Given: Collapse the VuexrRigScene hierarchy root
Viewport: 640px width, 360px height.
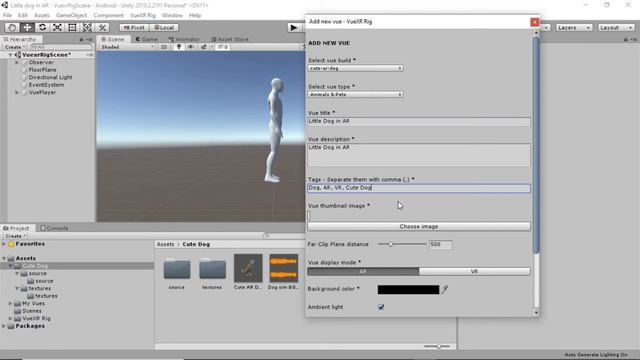Looking at the screenshot, I should point(10,55).
